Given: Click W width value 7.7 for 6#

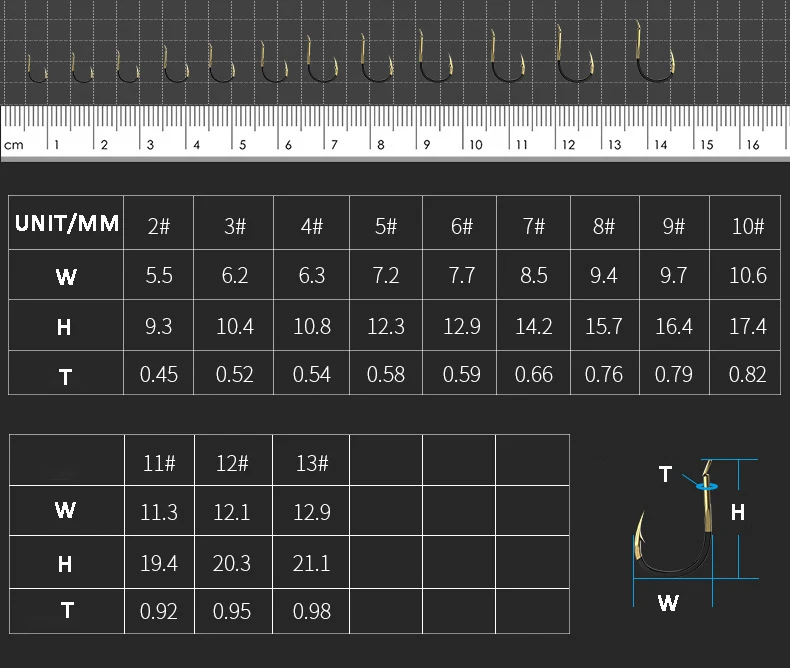Looking at the screenshot, I should (462, 276).
